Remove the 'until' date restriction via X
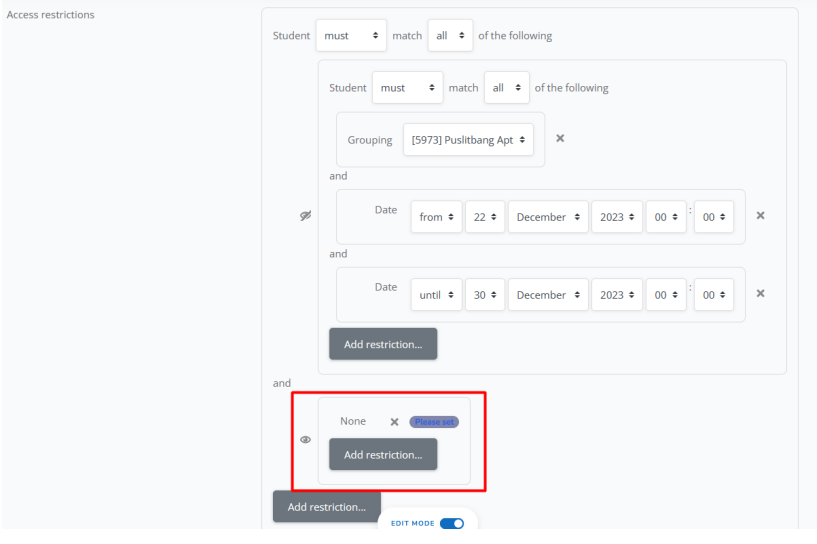The image size is (817, 544). (x=760, y=294)
